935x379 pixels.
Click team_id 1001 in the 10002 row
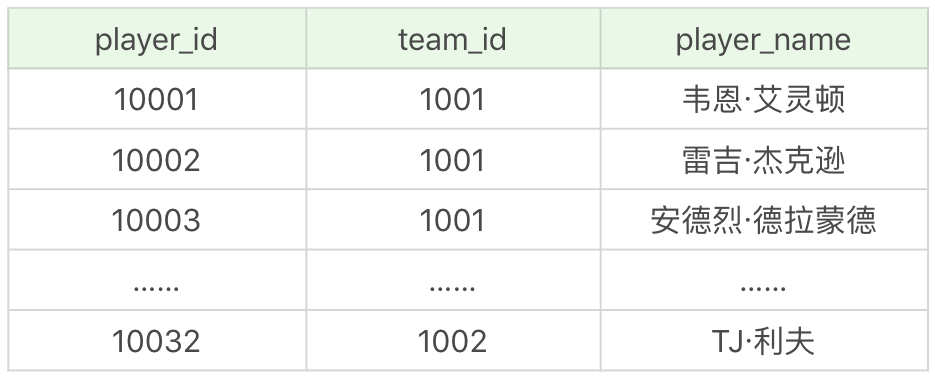453,160
